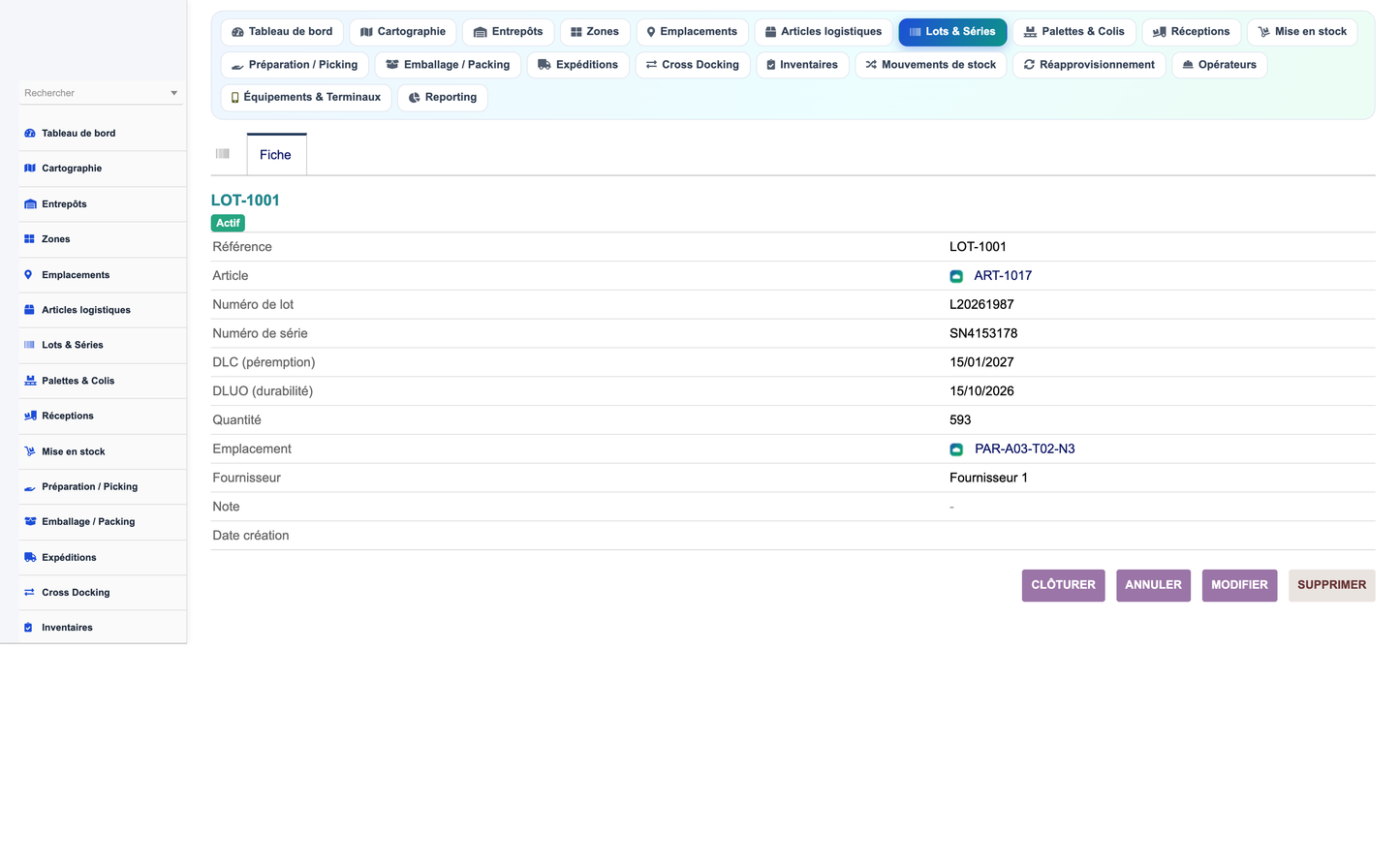Click the Fournisseur 1 value
The image size is (1400, 866).
point(988,479)
